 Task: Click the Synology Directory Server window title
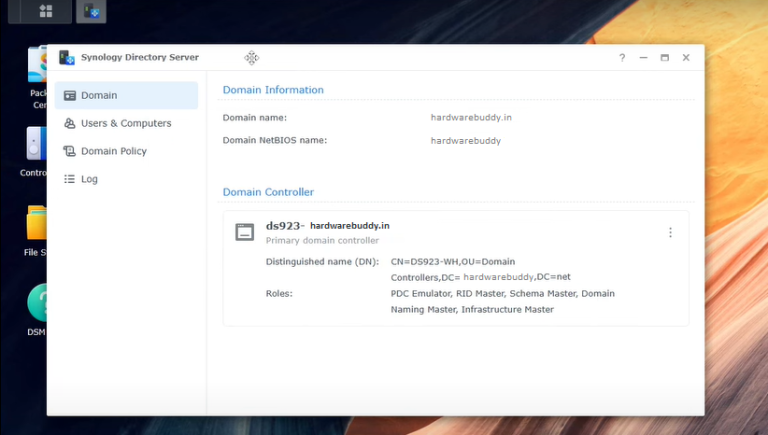tap(140, 57)
